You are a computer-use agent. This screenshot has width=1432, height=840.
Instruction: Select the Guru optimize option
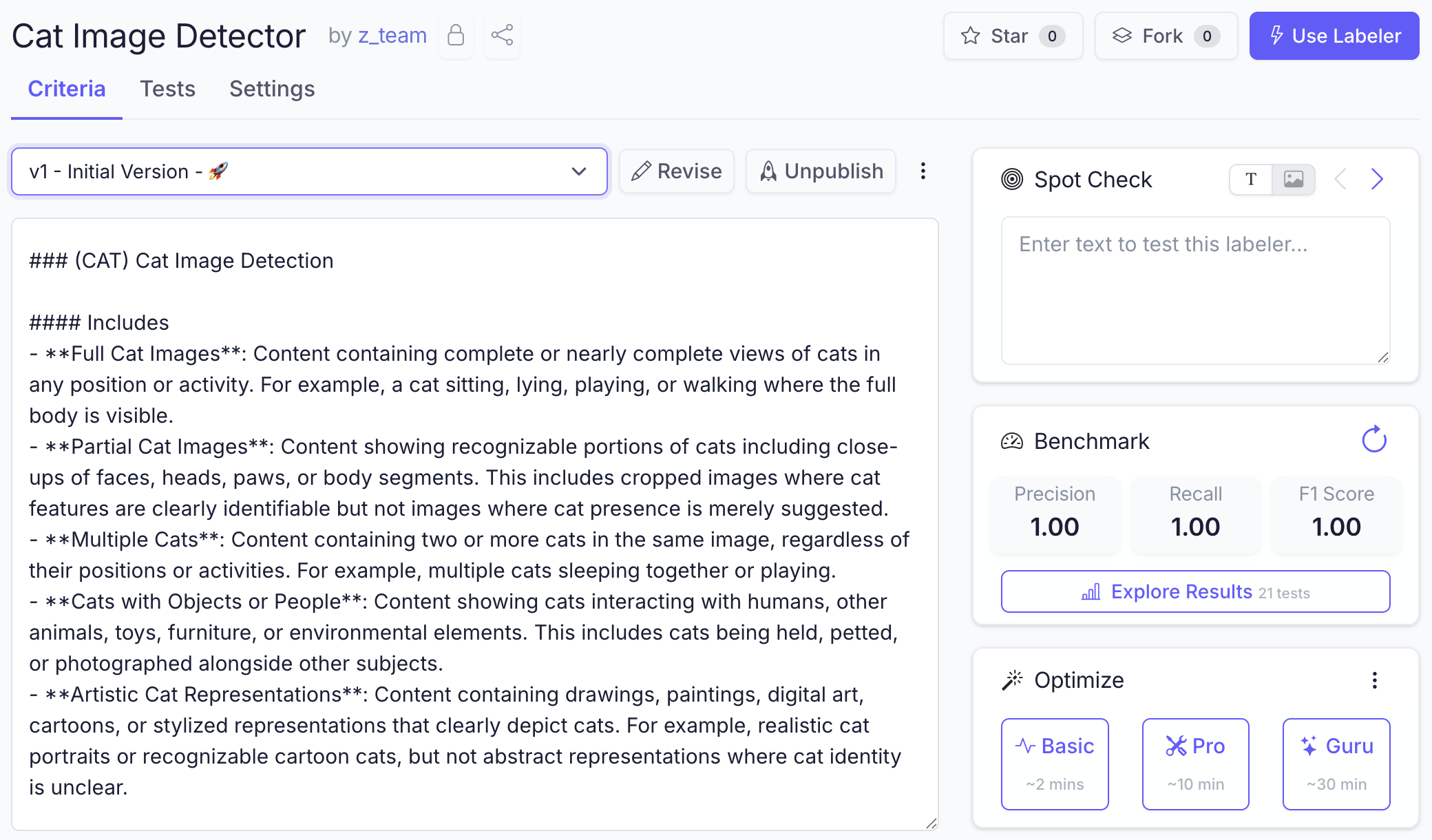[x=1336, y=764]
